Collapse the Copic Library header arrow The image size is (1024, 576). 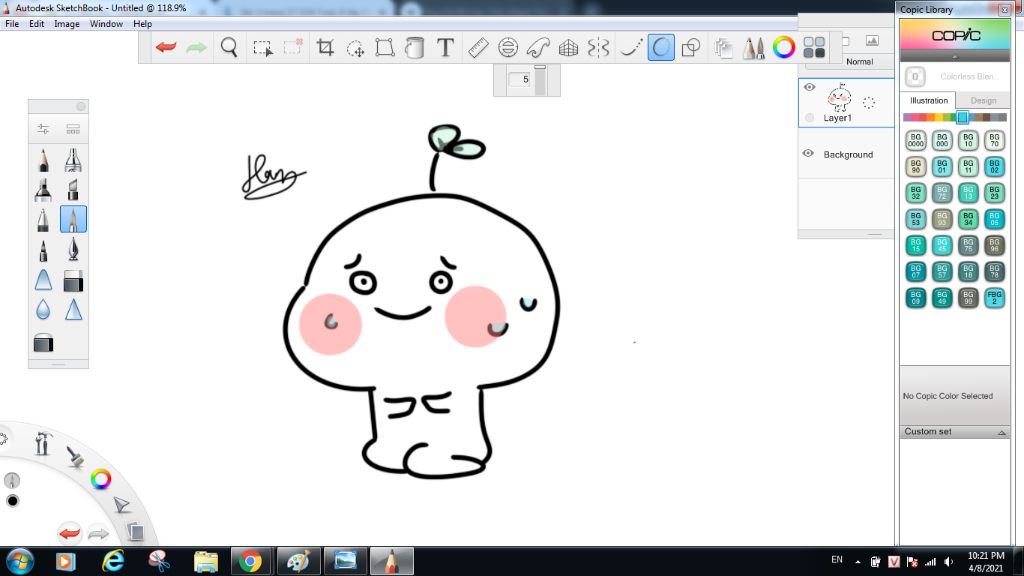[x=955, y=57]
